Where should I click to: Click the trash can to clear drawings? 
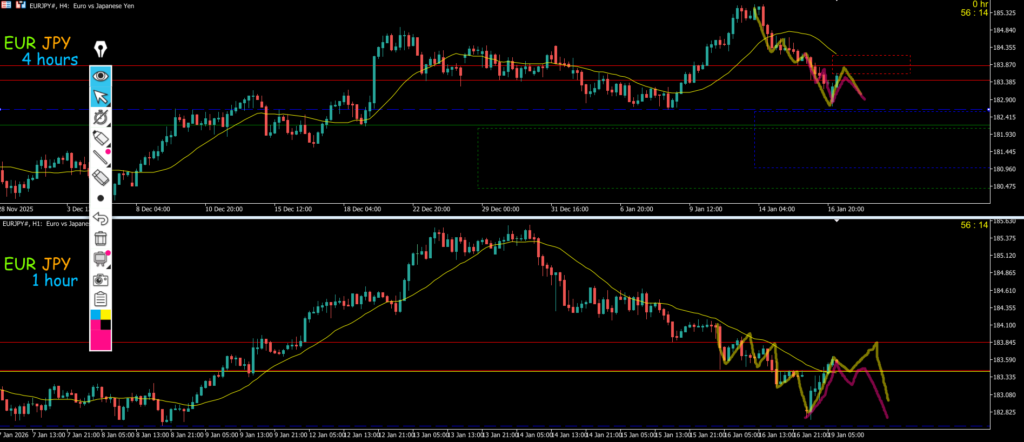point(101,238)
